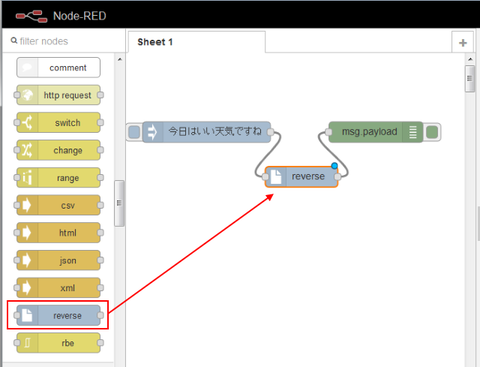Click the reverse canvas node's input port

266,177
